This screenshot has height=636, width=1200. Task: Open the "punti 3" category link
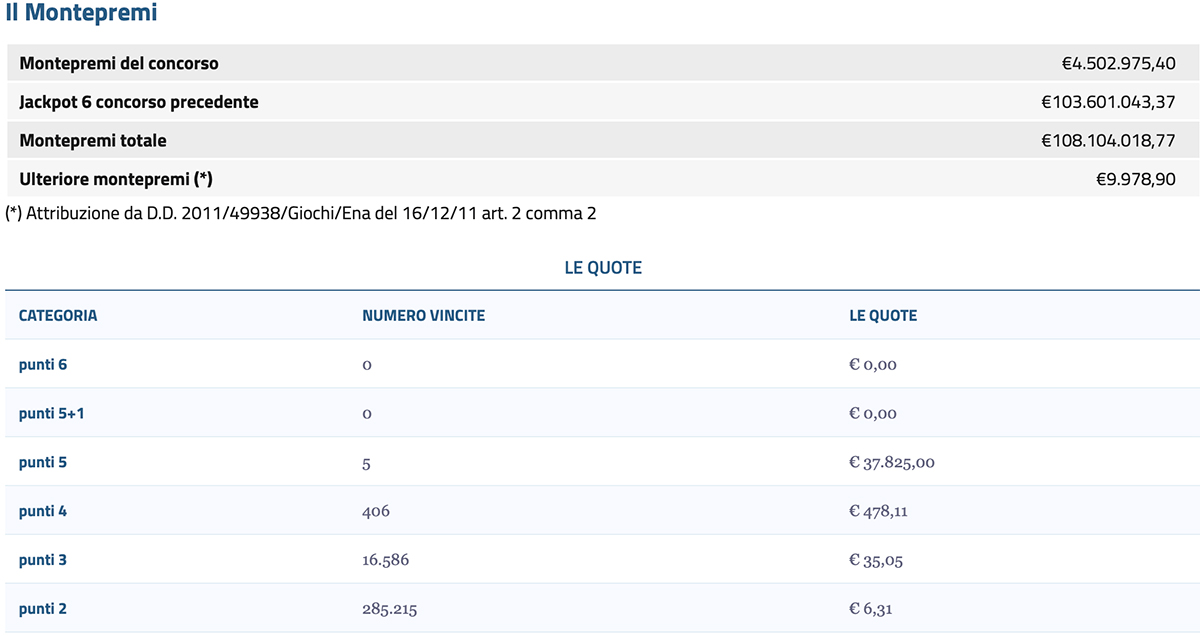43,560
